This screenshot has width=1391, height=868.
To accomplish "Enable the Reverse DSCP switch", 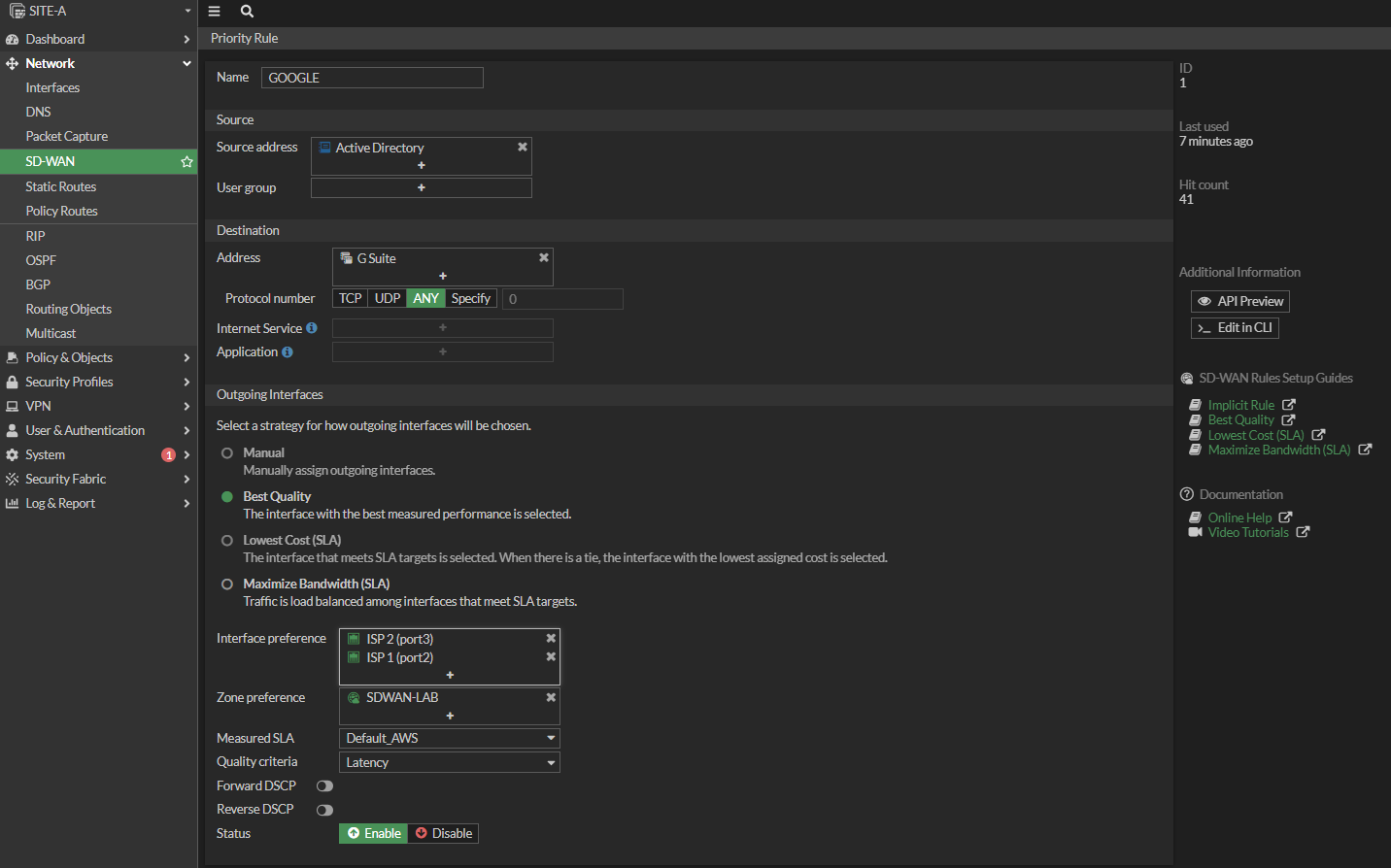I will (324, 810).
